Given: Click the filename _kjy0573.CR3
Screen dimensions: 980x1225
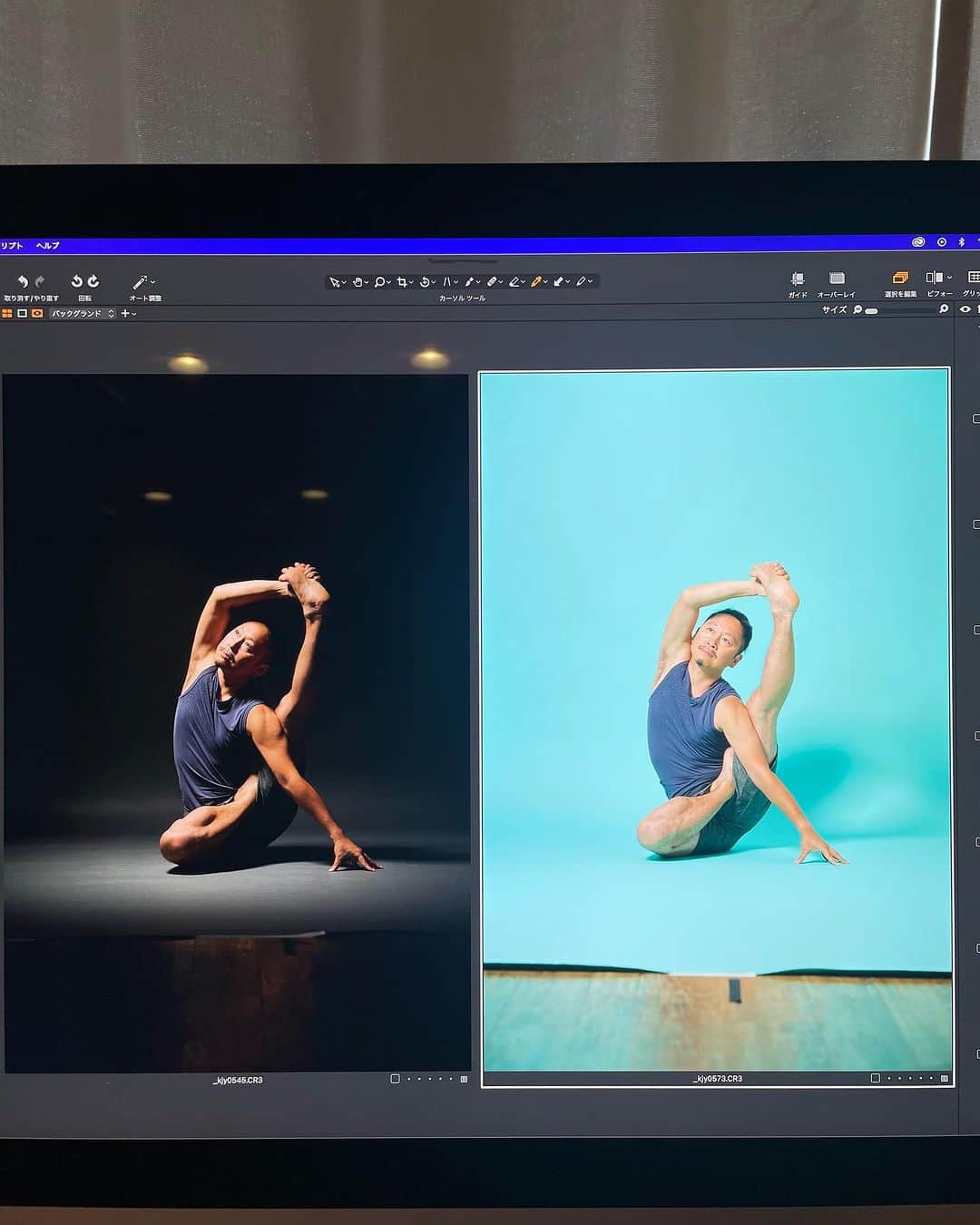Looking at the screenshot, I should point(718,1079).
